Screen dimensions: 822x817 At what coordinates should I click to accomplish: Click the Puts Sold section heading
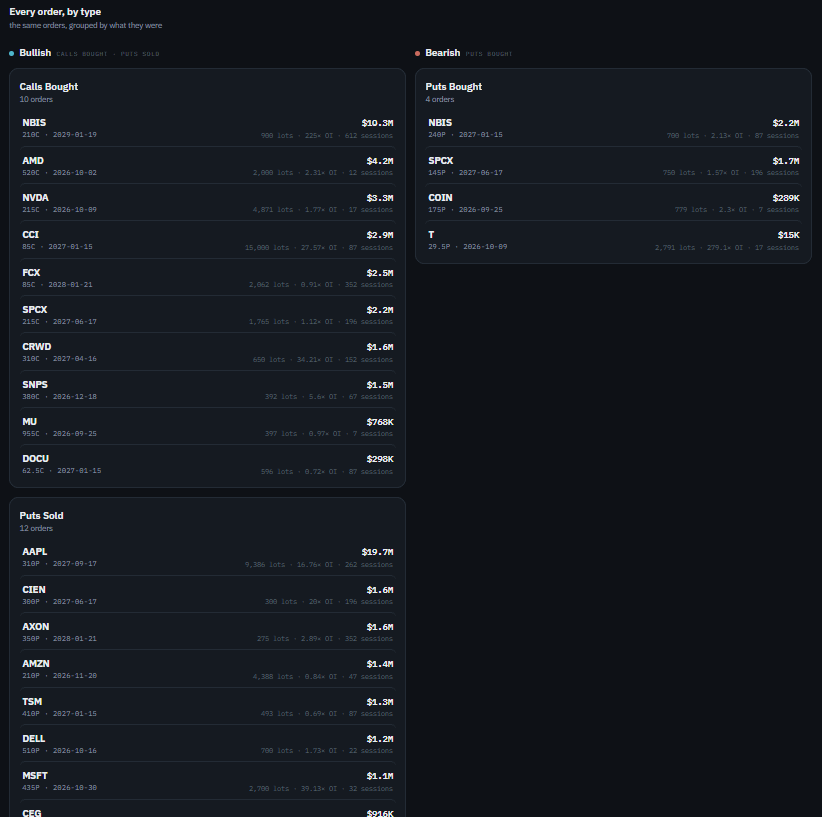pyautogui.click(x=41, y=515)
